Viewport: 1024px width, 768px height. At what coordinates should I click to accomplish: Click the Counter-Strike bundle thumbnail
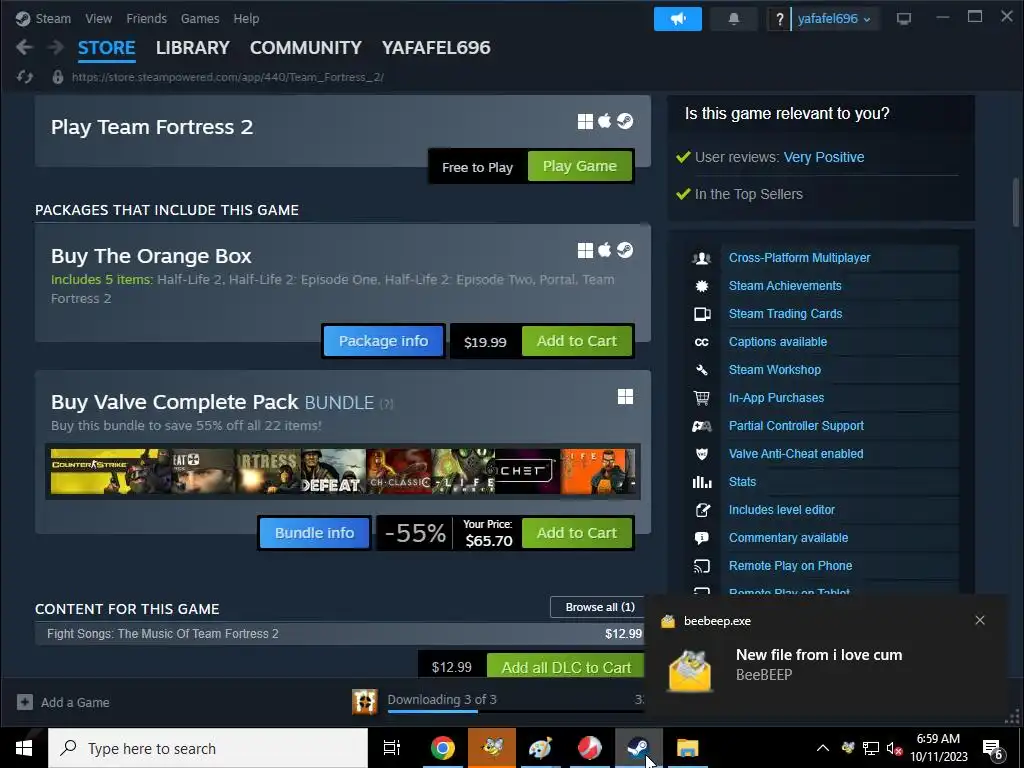110,471
